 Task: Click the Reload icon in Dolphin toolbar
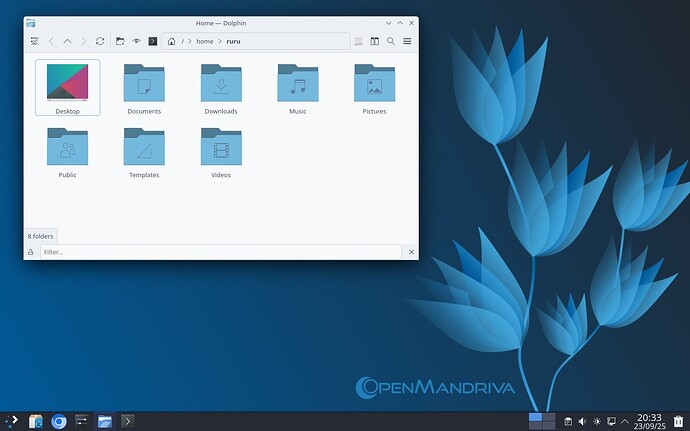tap(100, 41)
